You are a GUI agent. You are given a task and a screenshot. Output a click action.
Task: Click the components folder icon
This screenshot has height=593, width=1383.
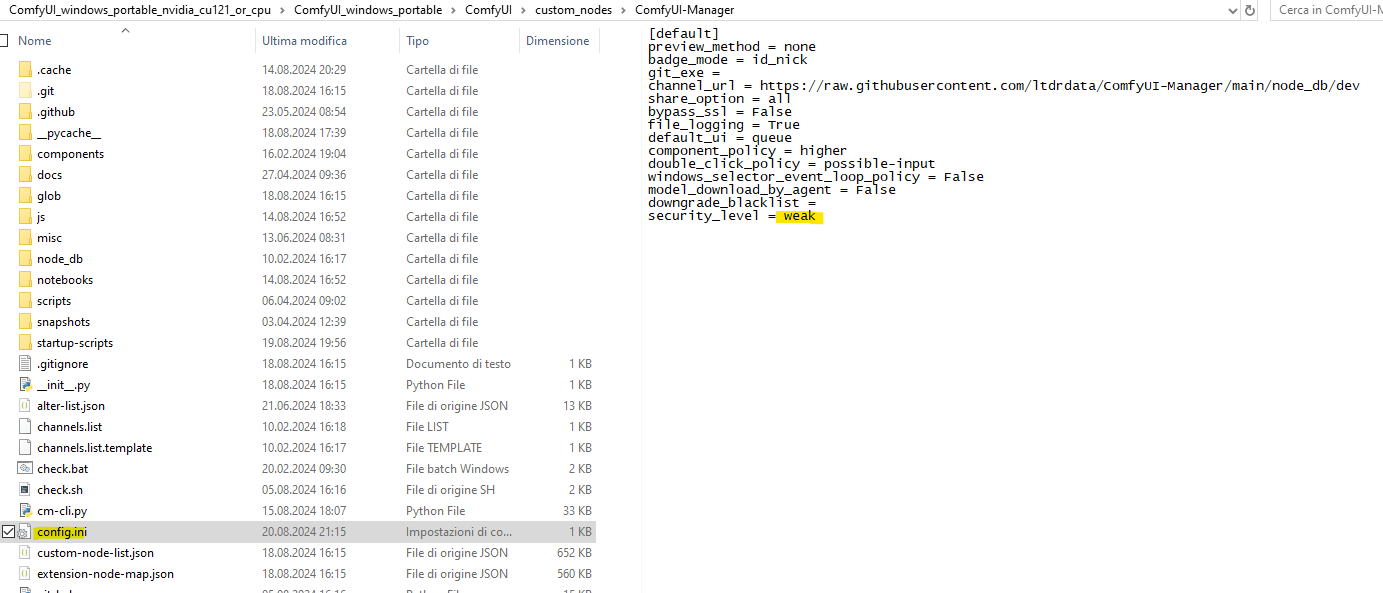pos(25,154)
